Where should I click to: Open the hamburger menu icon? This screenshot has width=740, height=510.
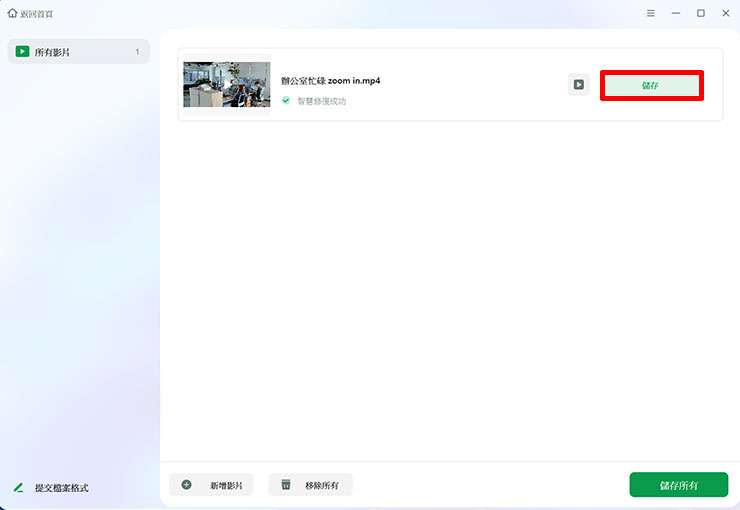[650, 13]
